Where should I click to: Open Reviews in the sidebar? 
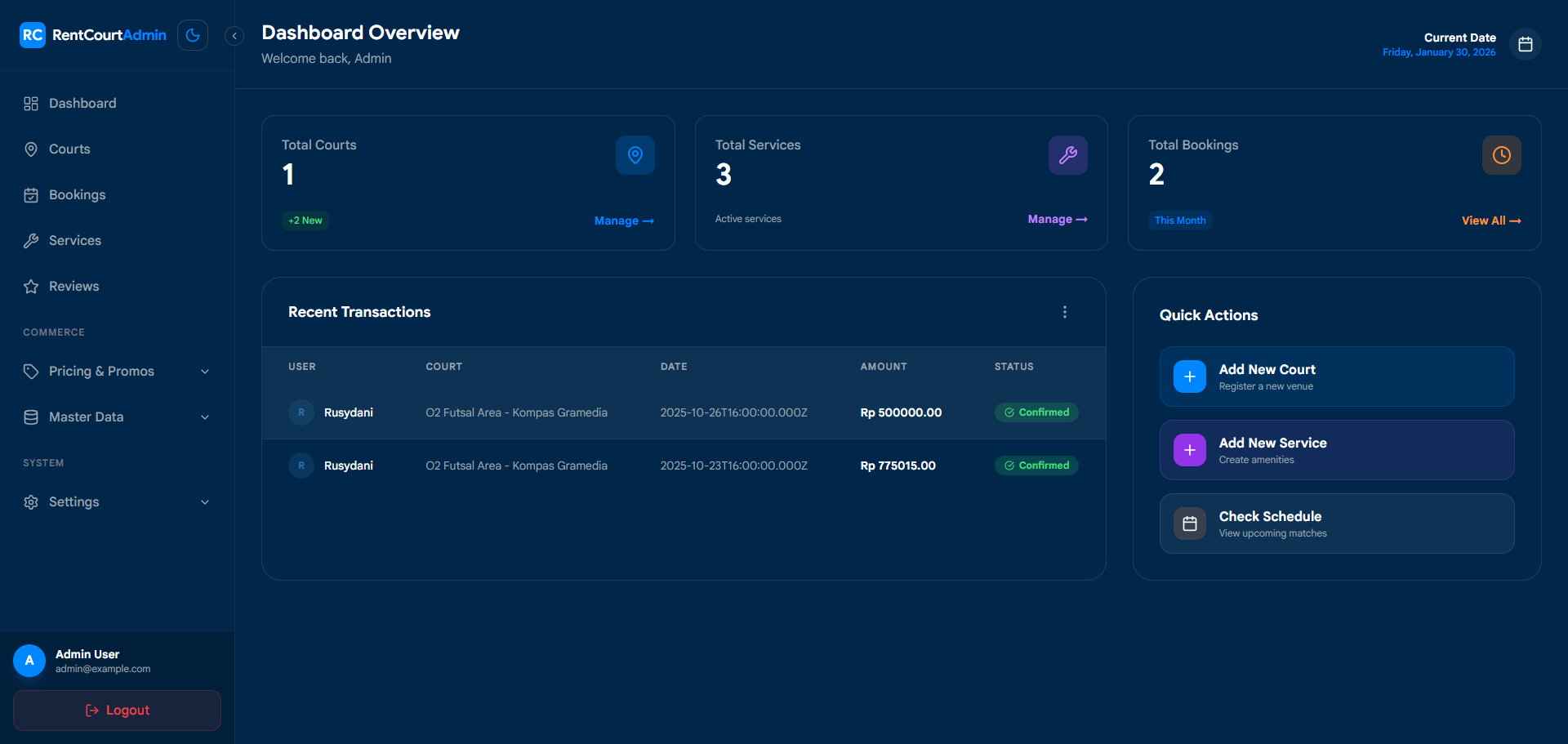pos(73,287)
